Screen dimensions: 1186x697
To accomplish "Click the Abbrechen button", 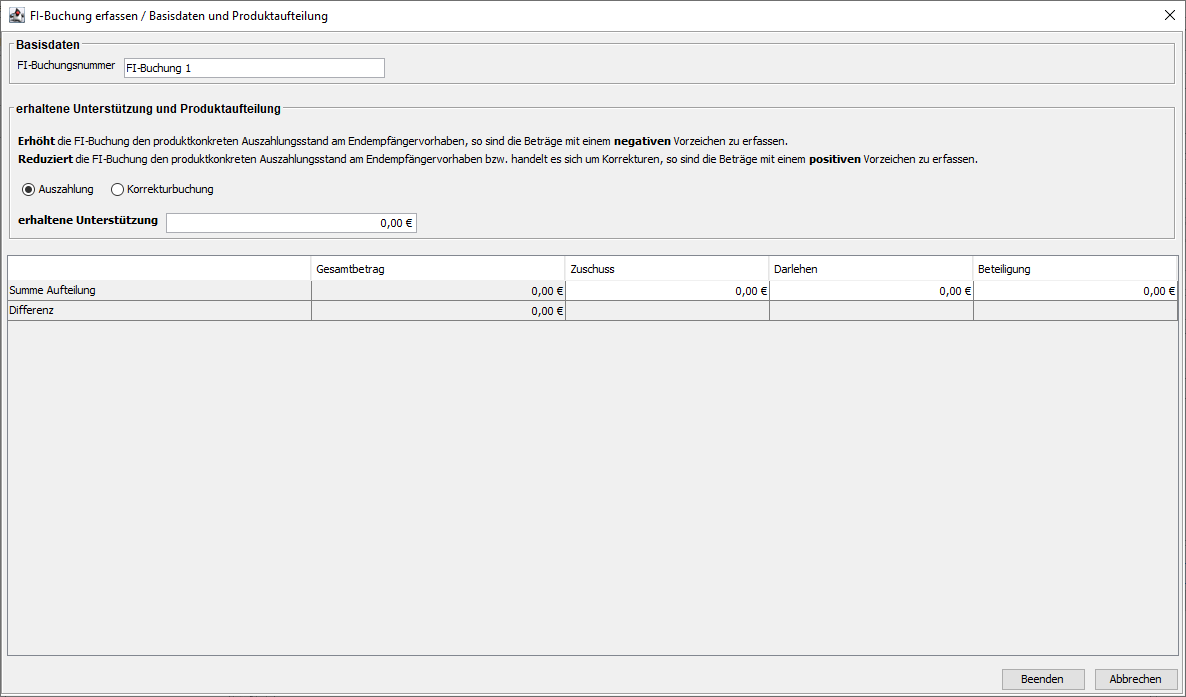I will (1135, 679).
